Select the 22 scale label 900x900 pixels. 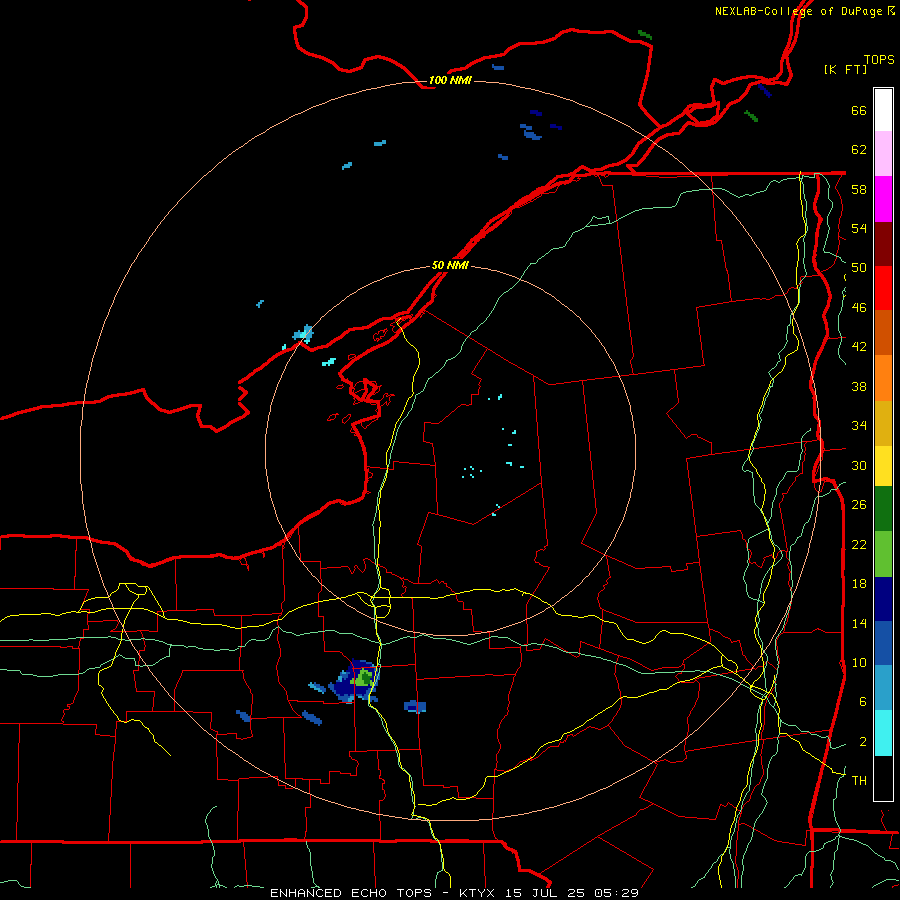(859, 544)
